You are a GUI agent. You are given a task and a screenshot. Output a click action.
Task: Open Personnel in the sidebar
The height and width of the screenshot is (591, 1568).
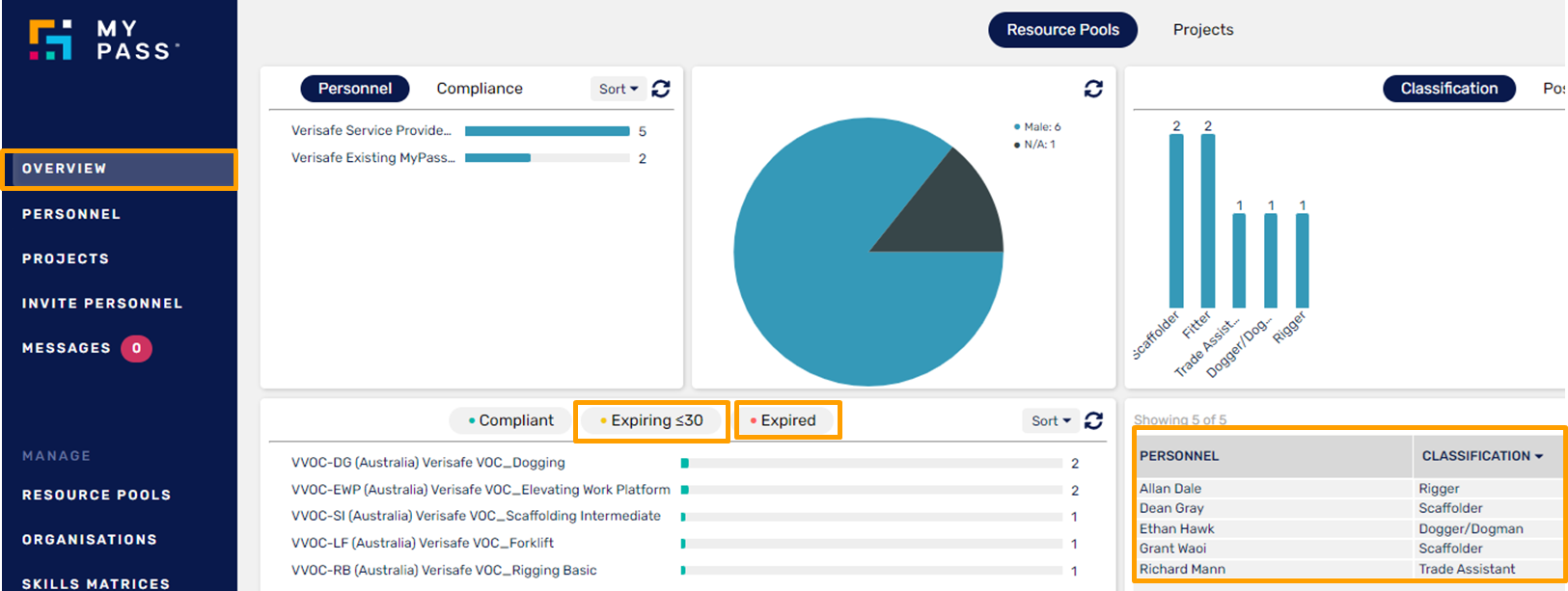coord(71,214)
